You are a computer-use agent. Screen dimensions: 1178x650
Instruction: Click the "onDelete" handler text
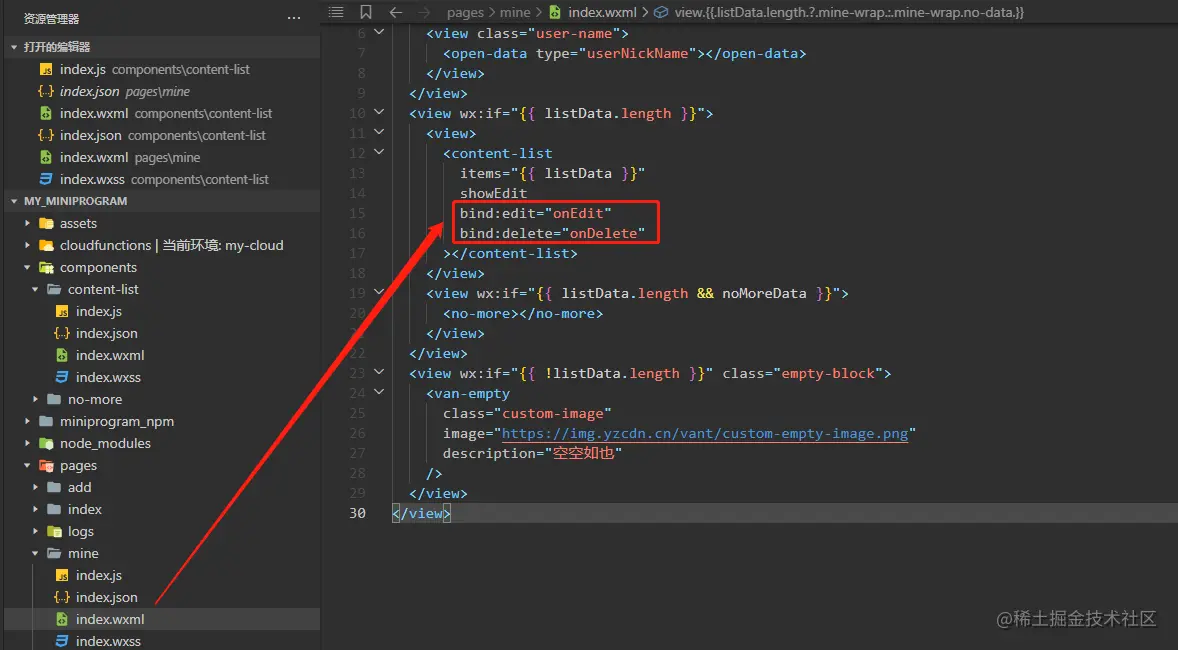coord(603,233)
